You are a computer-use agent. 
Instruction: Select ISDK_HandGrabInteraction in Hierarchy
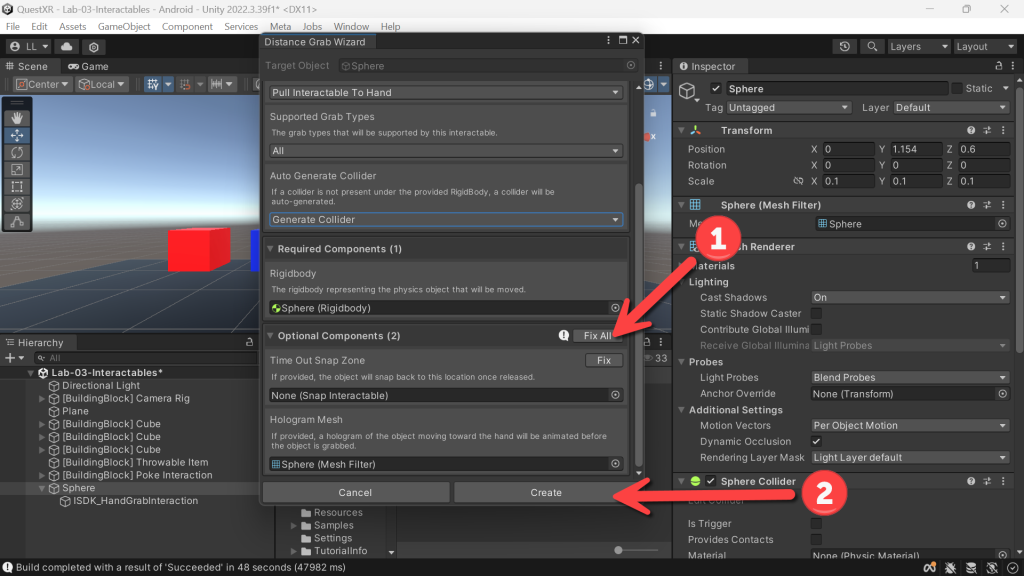click(x=135, y=501)
